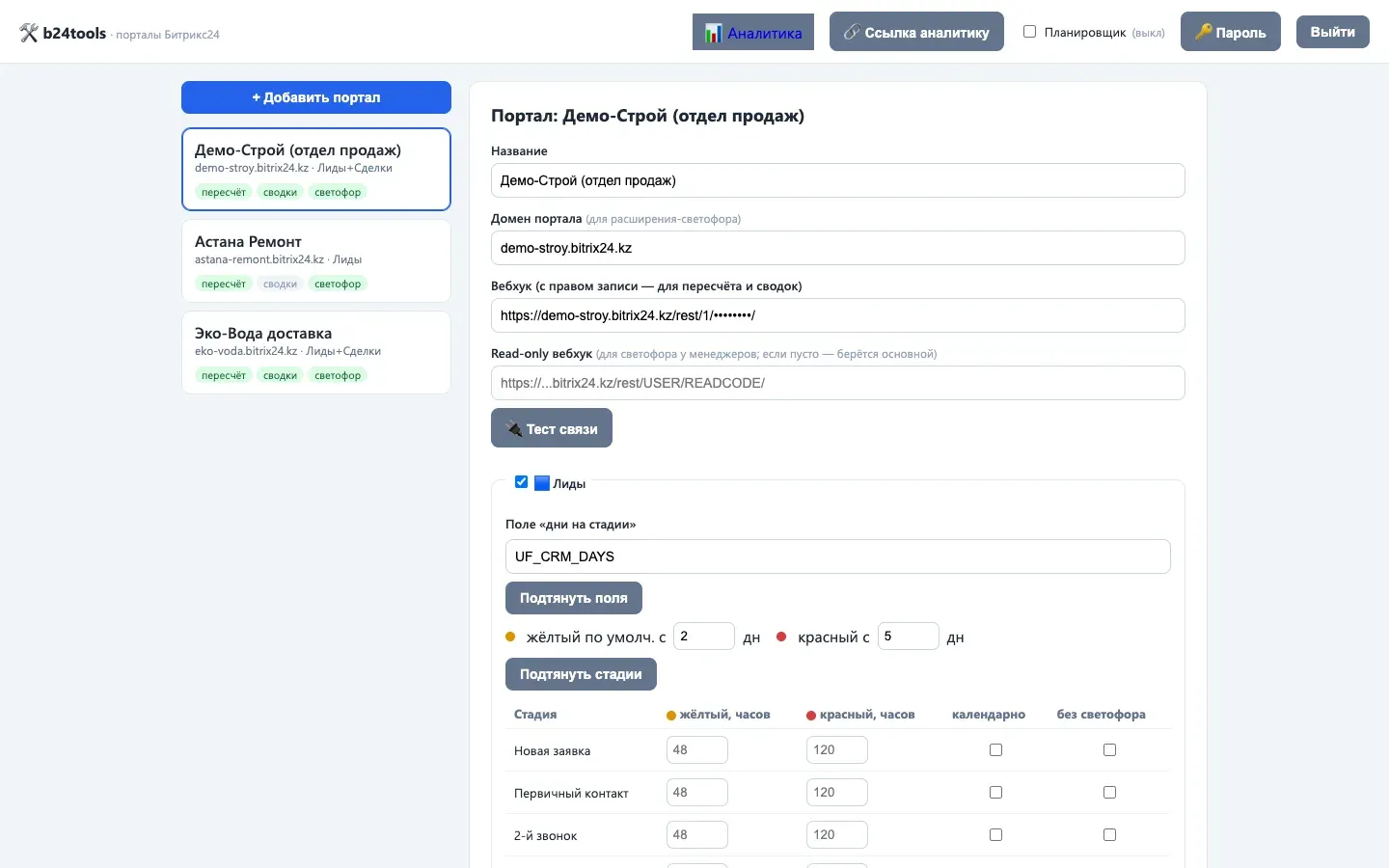Screen dimensions: 1389x868
Task: Click пересчёт badge on Демо-Строй card
Action: coord(224,192)
